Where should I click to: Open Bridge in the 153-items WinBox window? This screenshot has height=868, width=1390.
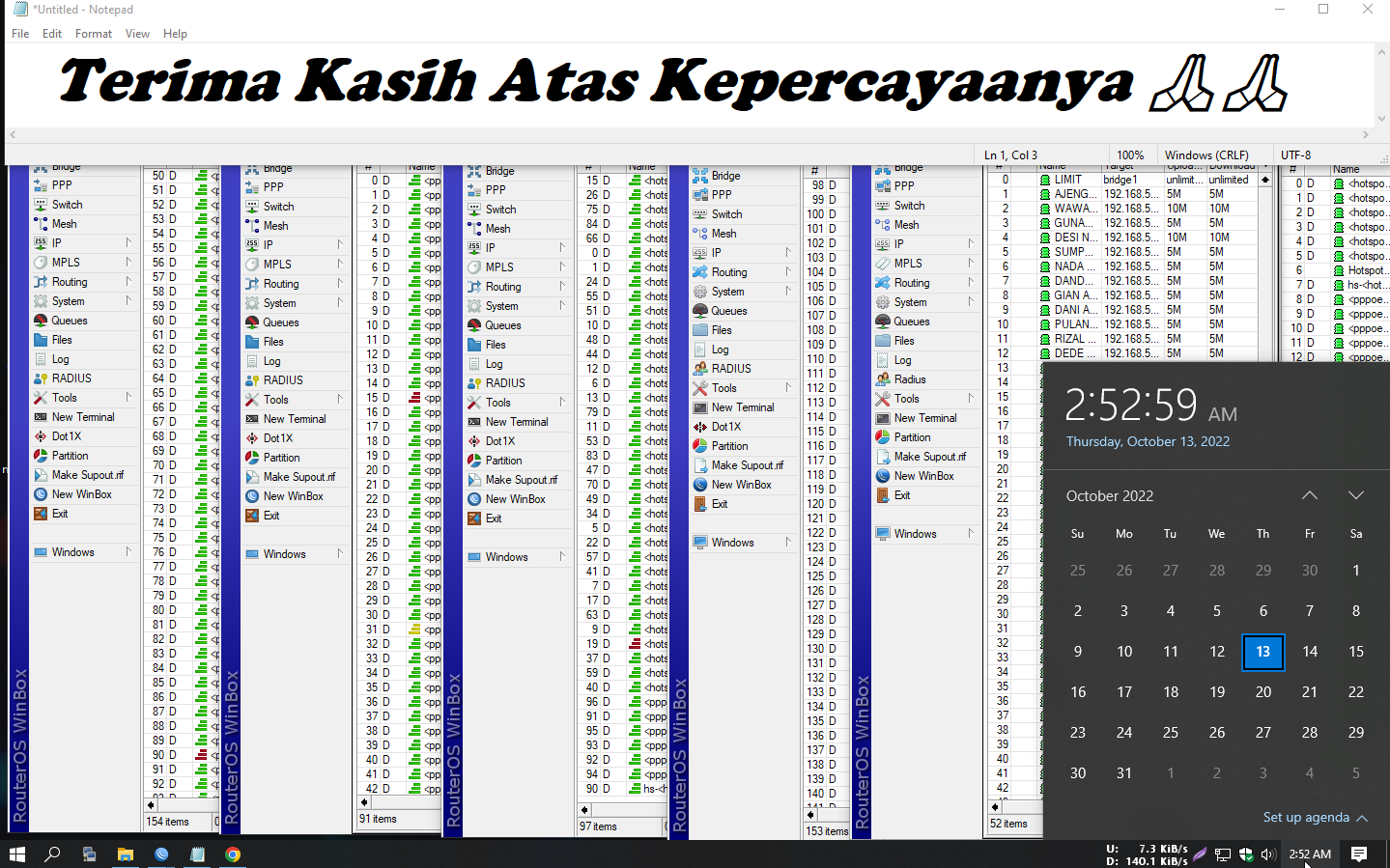(726, 176)
